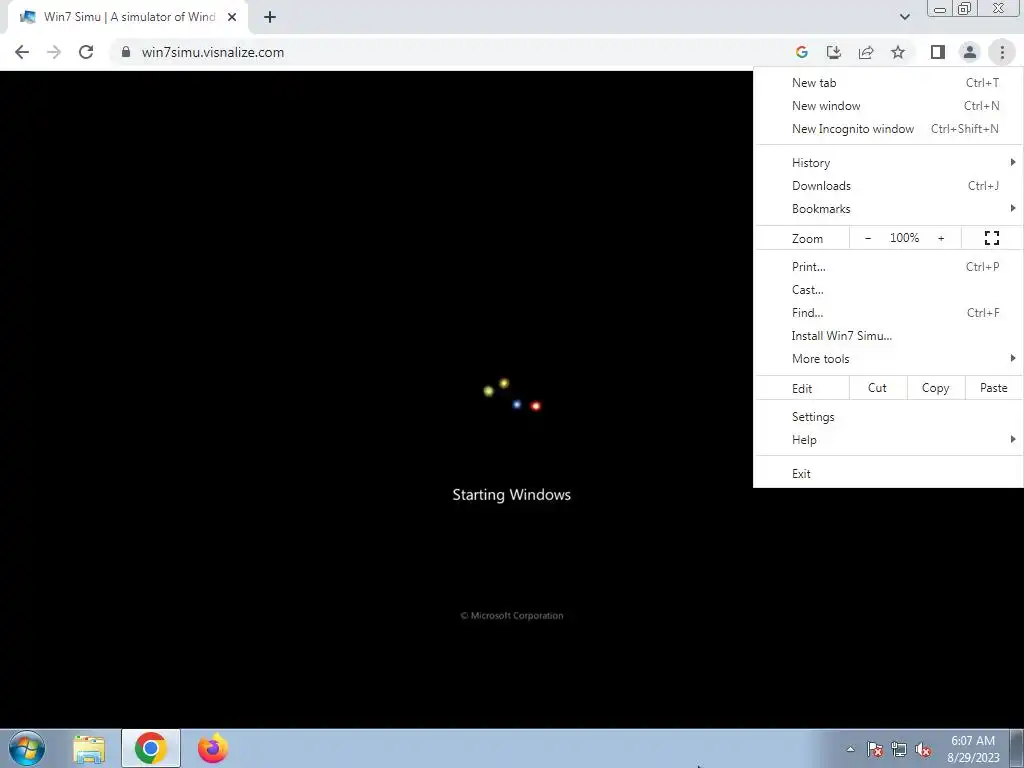This screenshot has height=768, width=1024.
Task: Click the Cut button in Edit row
Action: 878,388
